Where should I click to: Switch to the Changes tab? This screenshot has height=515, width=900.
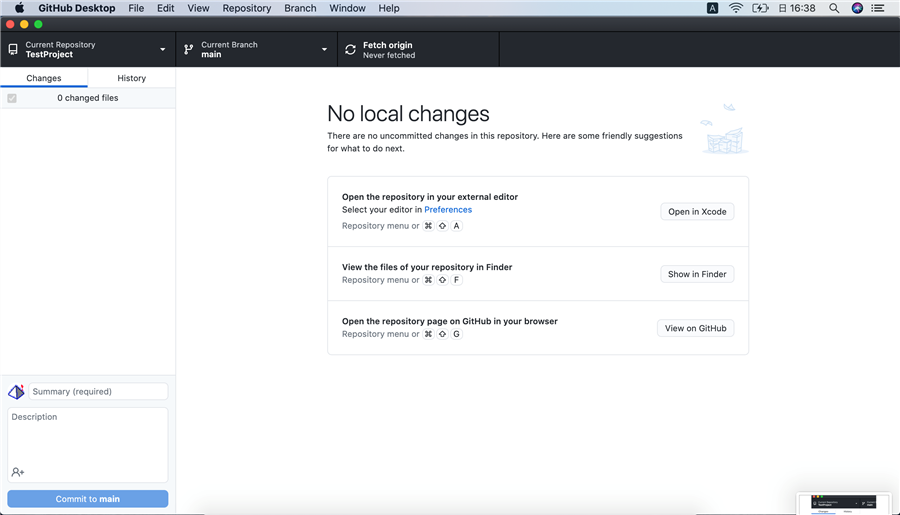click(44, 78)
